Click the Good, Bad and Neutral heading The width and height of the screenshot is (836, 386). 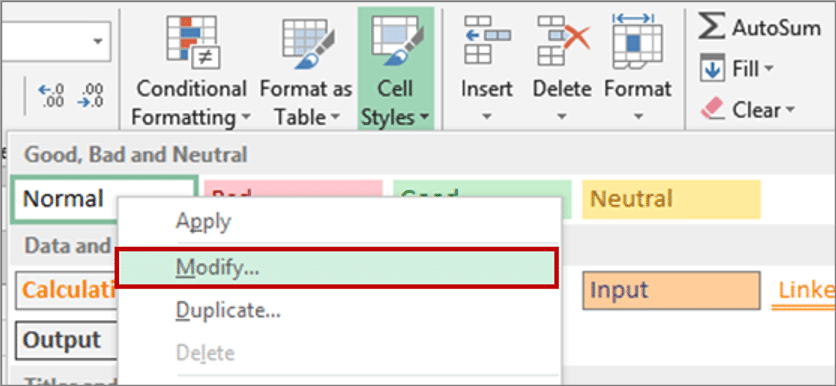[x=136, y=155]
